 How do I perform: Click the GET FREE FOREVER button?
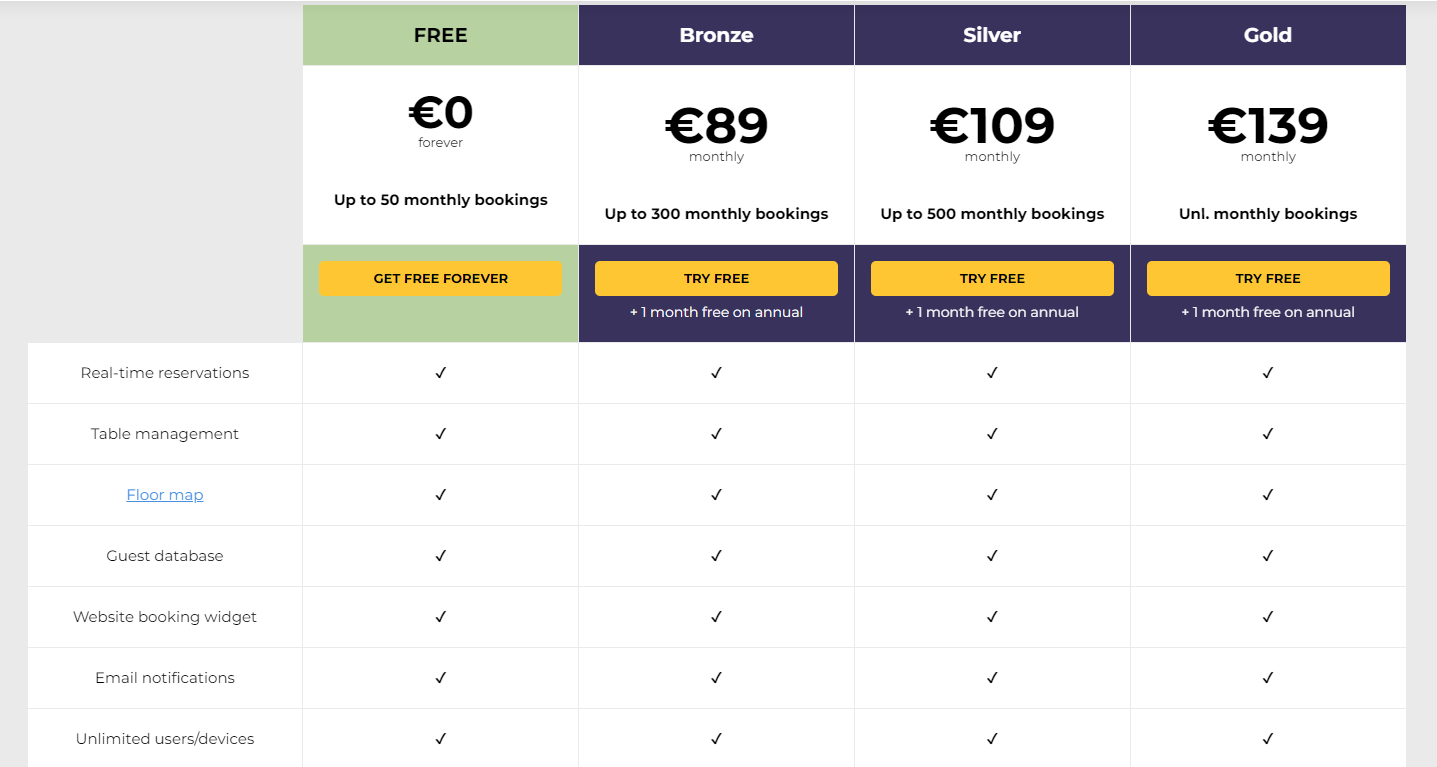[440, 278]
